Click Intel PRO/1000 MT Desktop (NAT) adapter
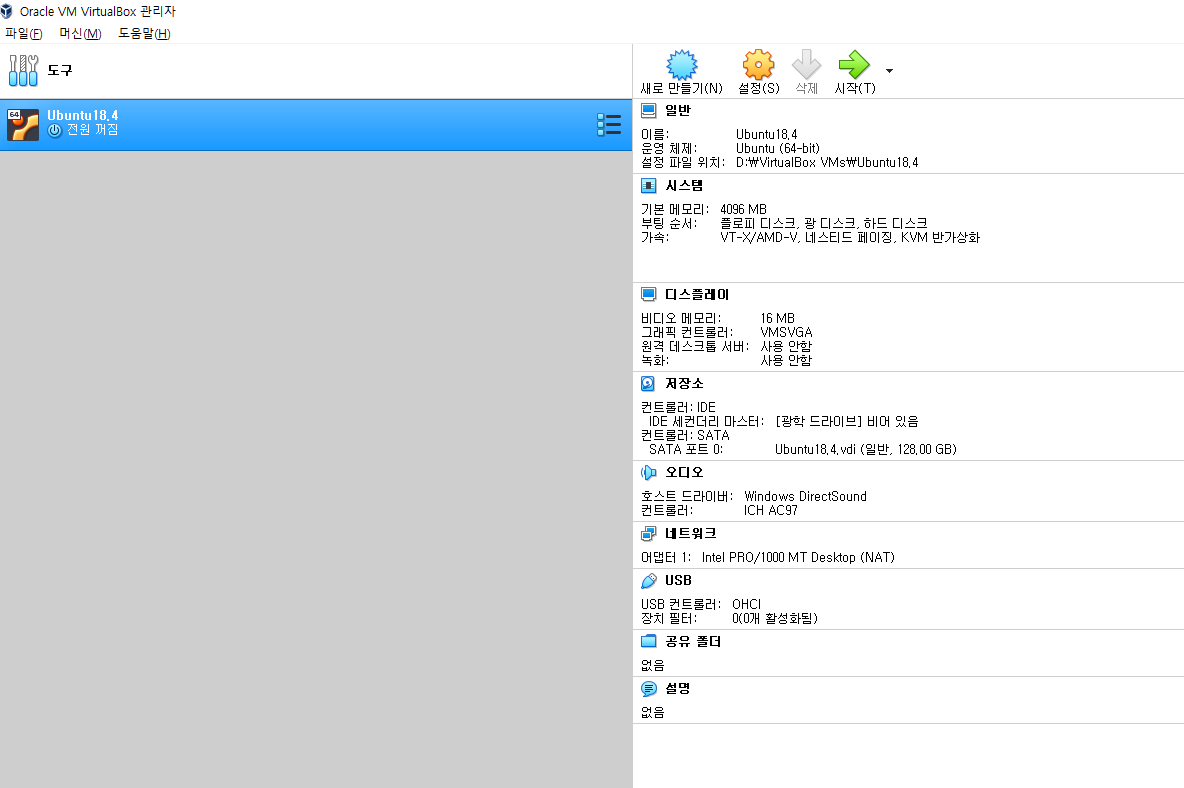This screenshot has width=1184, height=788. tap(798, 557)
